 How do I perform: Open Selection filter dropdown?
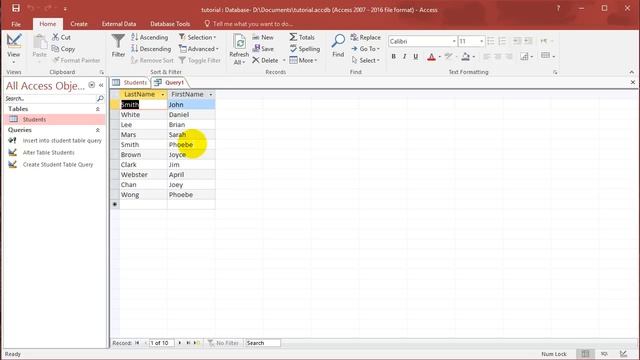[x=198, y=37]
